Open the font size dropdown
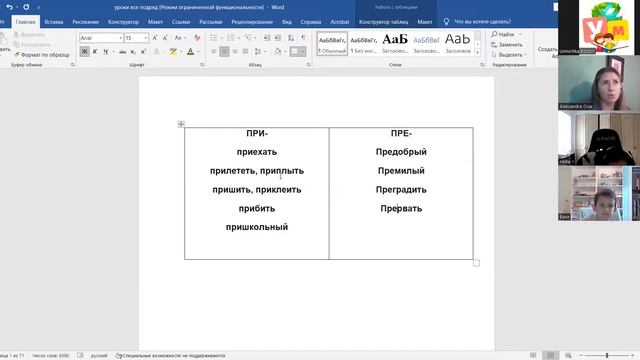The height and width of the screenshot is (360, 640). (146, 38)
